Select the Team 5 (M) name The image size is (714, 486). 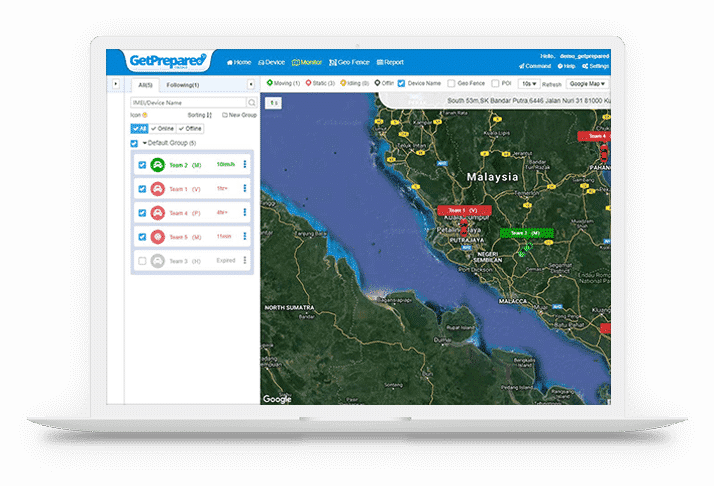click(x=185, y=237)
